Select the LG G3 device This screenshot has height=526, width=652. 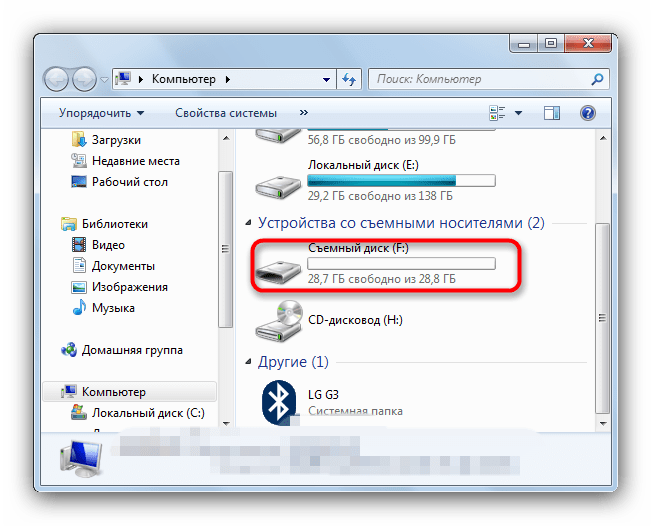click(323, 395)
